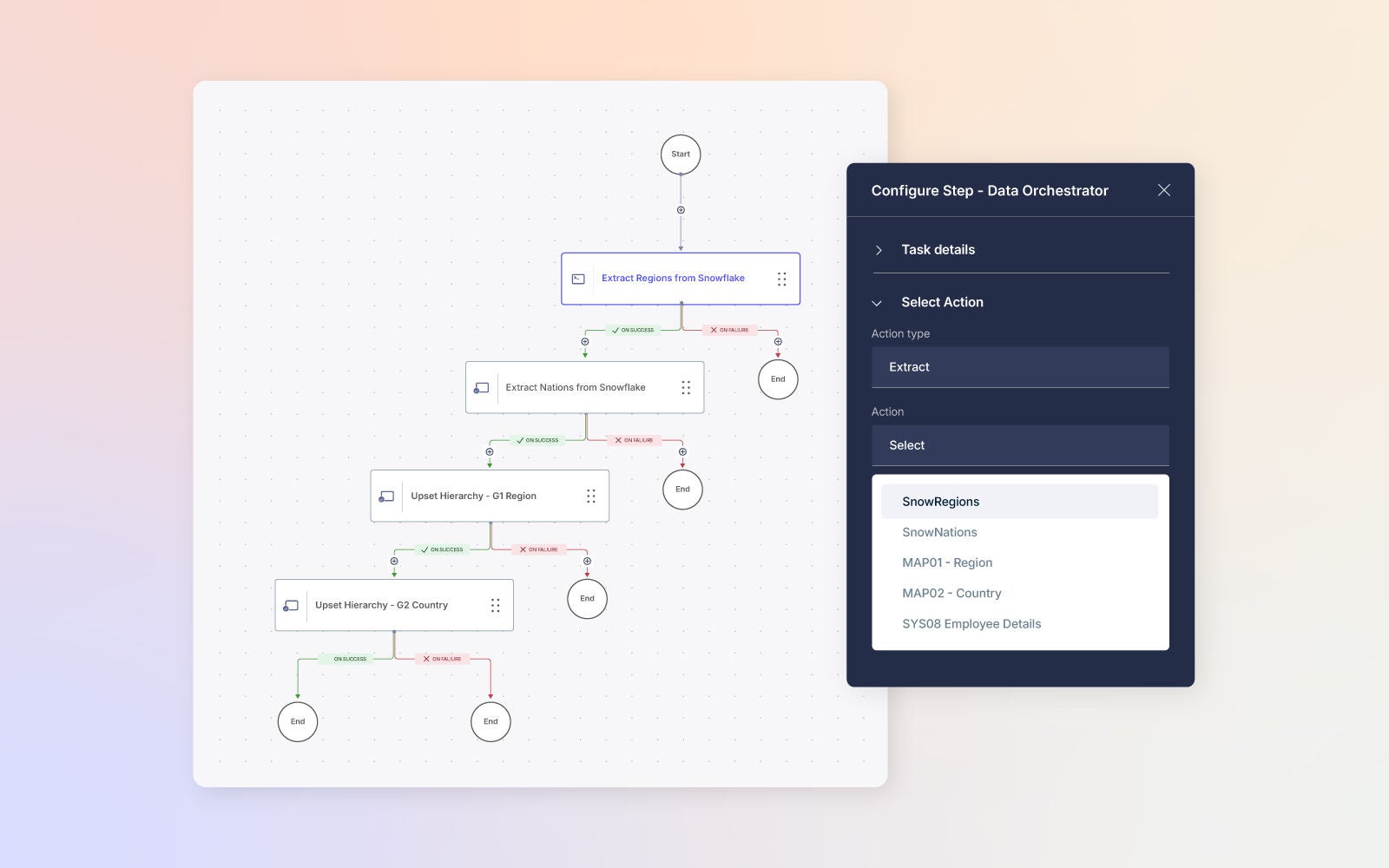
Task: Close the Configure Step panel
Action: click(x=1163, y=190)
